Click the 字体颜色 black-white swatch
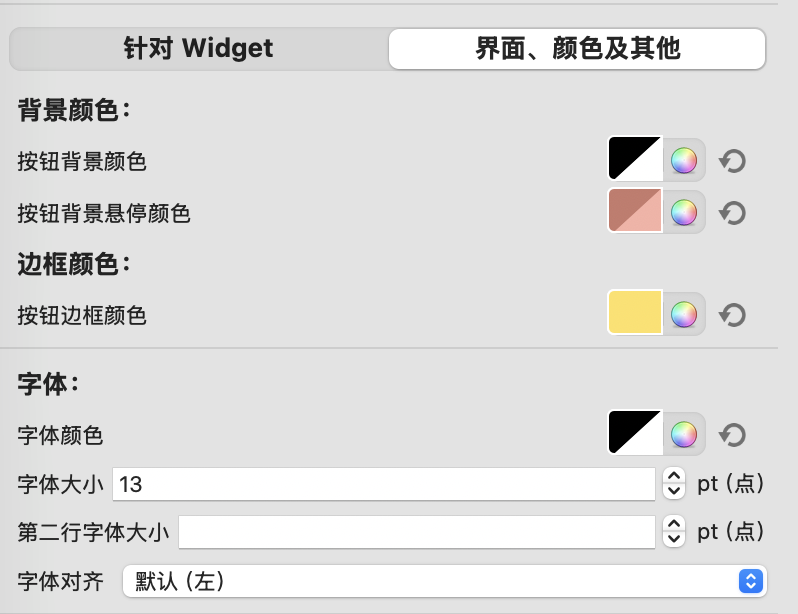 [x=635, y=432]
